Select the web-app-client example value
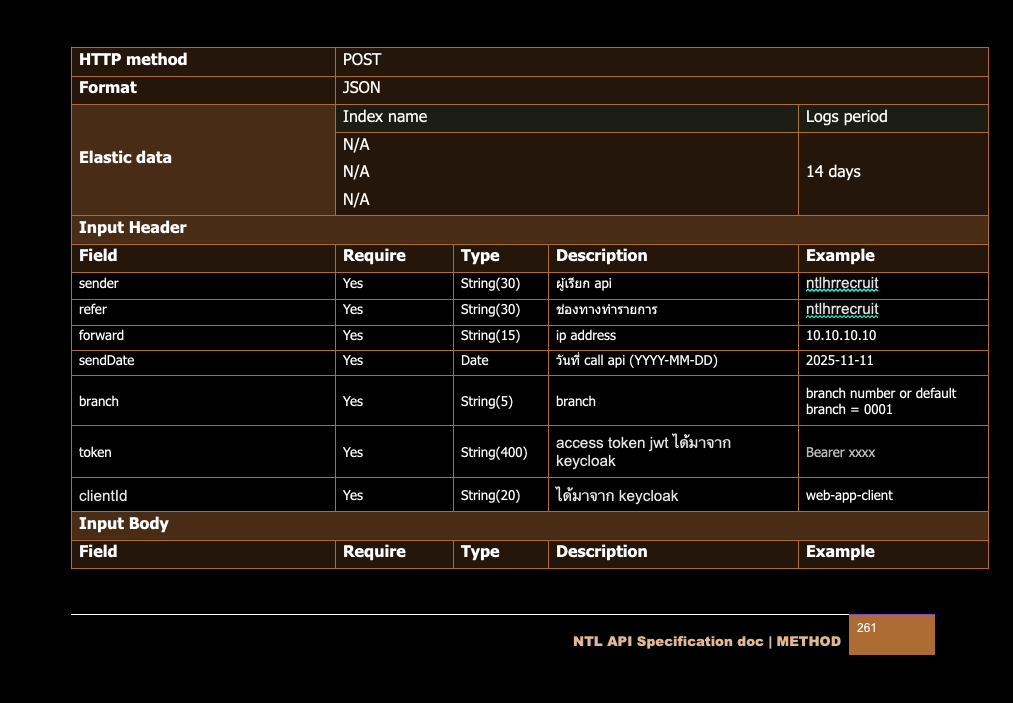The image size is (1013, 703). (849, 496)
